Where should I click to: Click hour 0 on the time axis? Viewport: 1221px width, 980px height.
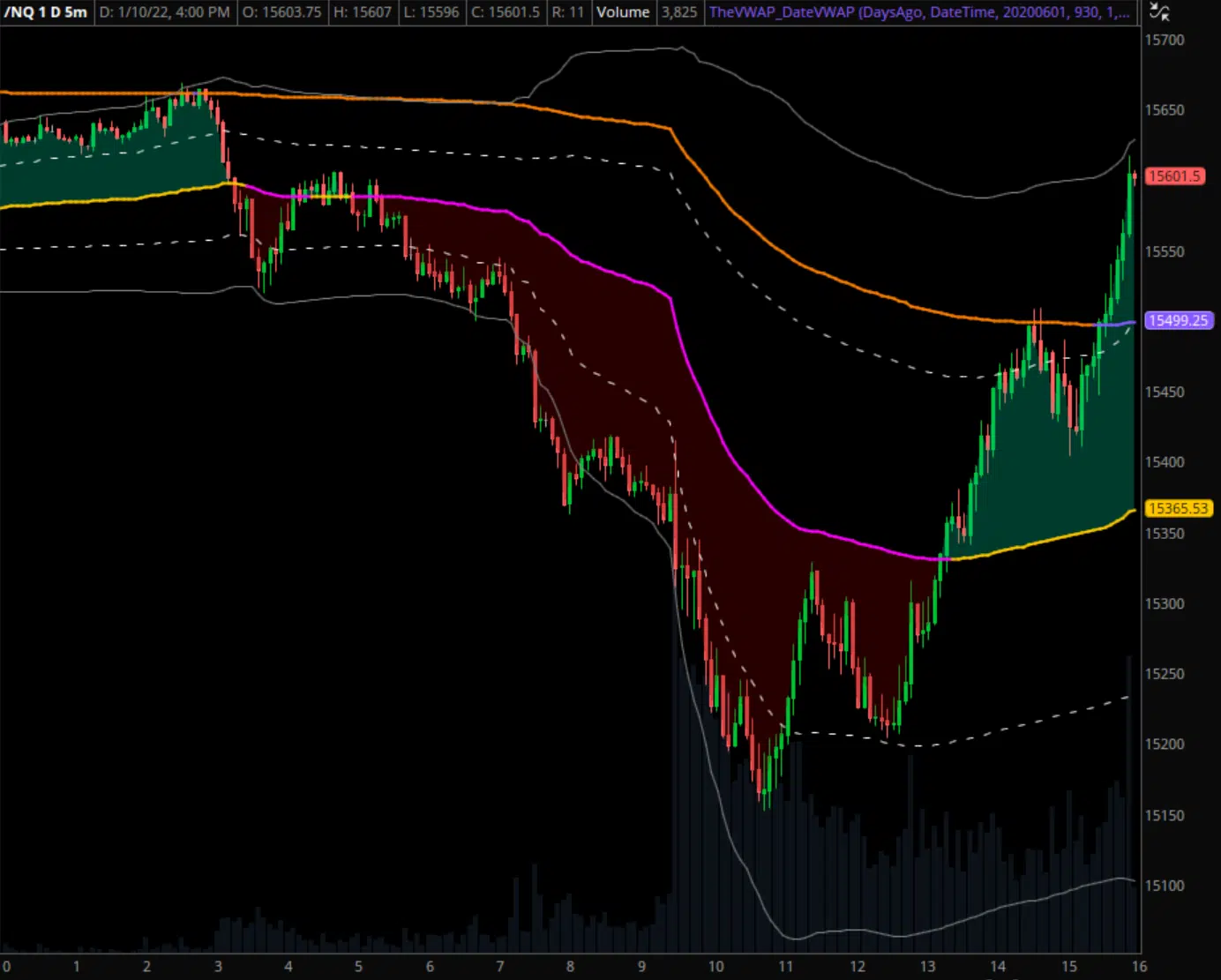(x=6, y=966)
